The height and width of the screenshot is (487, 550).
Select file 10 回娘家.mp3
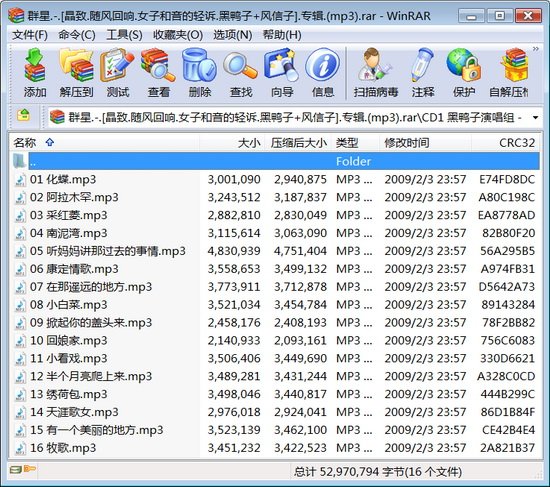tap(275, 341)
